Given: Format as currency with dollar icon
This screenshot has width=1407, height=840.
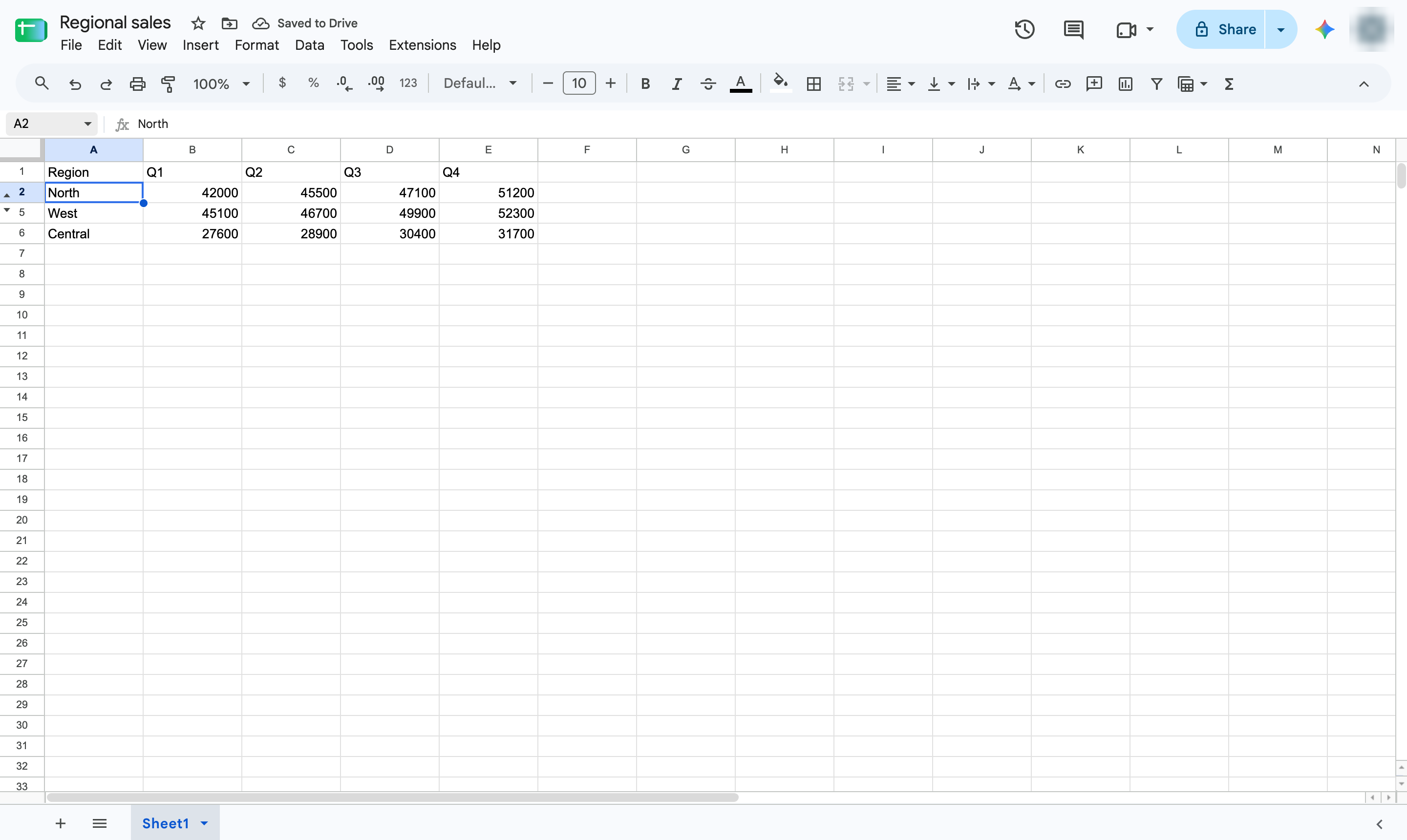Looking at the screenshot, I should click(282, 83).
